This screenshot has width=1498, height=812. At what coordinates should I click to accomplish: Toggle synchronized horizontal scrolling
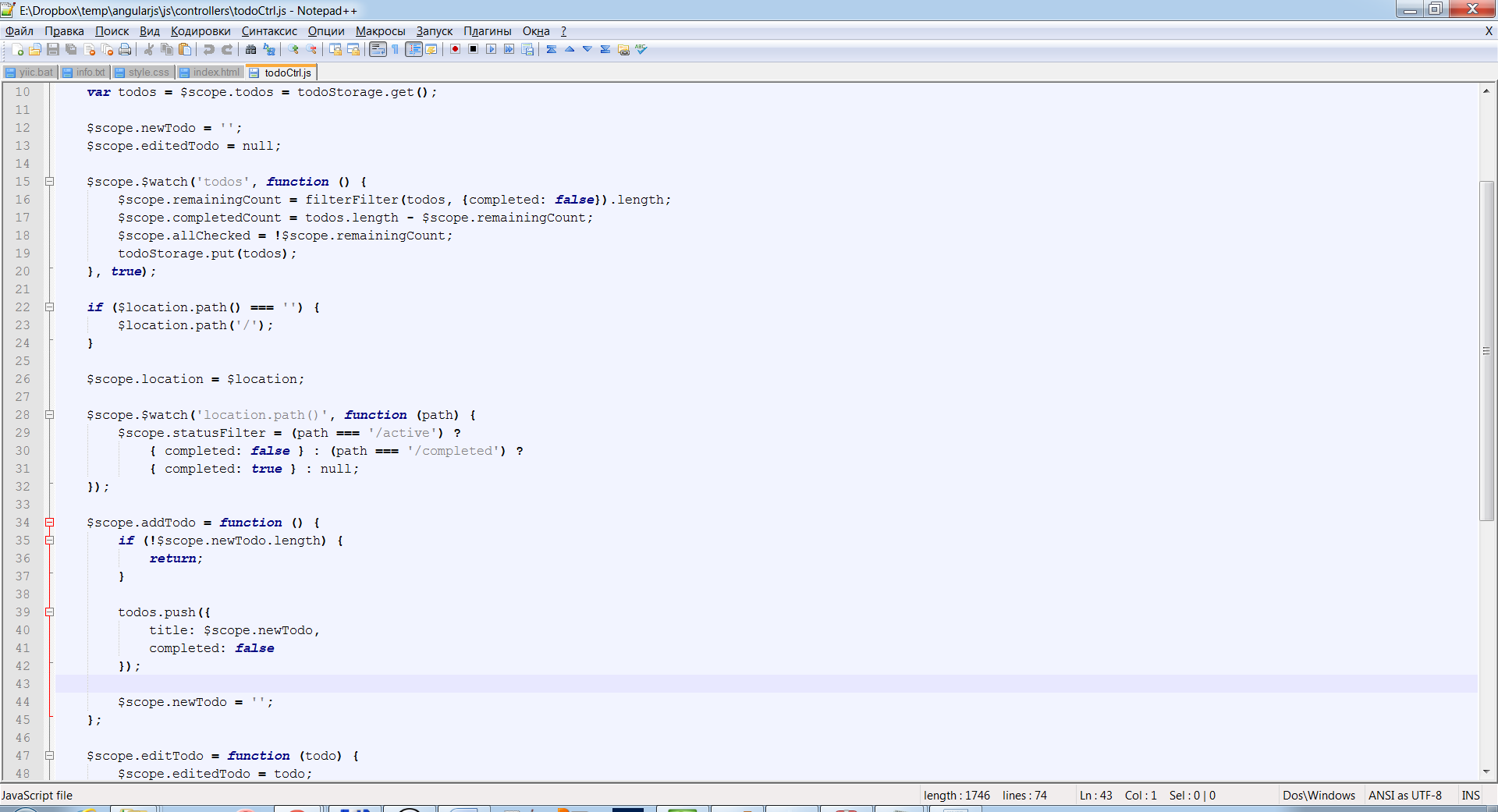353,49
